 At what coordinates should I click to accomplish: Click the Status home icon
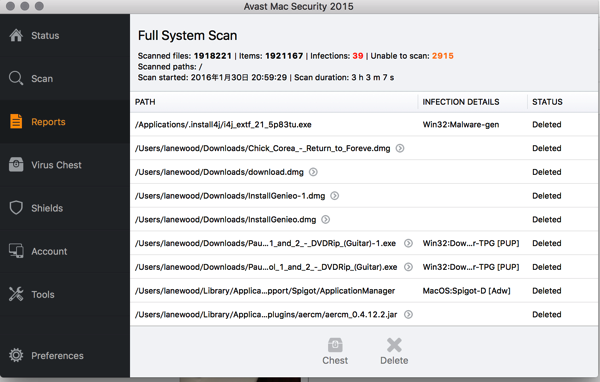pyautogui.click(x=16, y=35)
